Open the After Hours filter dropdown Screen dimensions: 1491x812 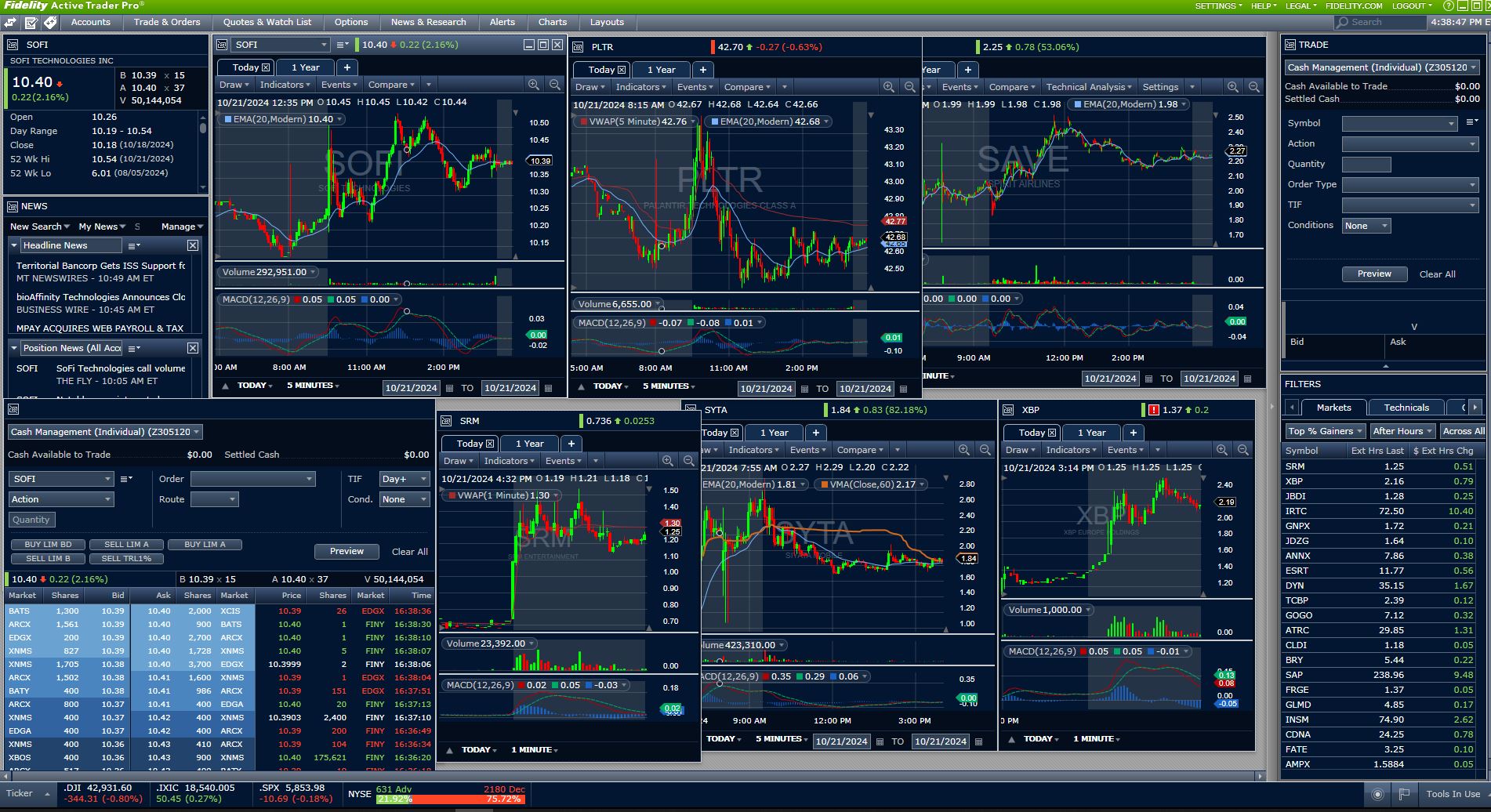click(1403, 431)
